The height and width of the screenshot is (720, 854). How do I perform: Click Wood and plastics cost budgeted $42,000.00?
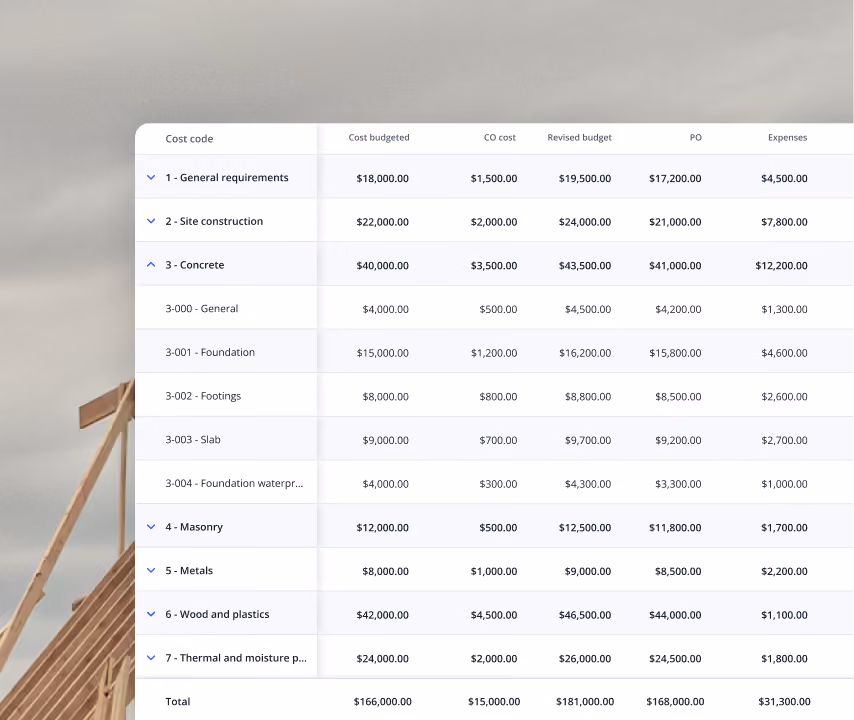click(382, 615)
